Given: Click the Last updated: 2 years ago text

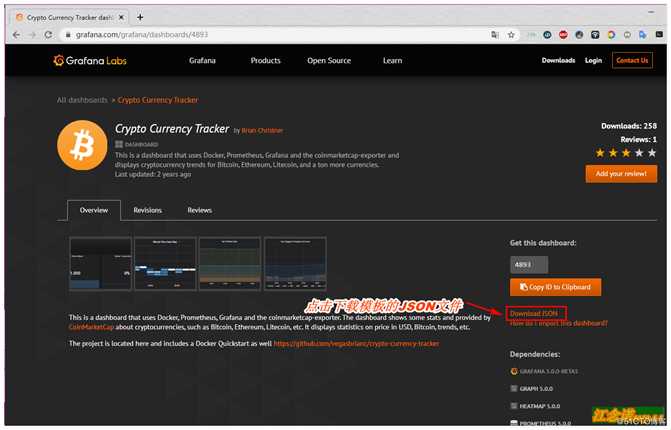Looking at the screenshot, I should tap(153, 175).
